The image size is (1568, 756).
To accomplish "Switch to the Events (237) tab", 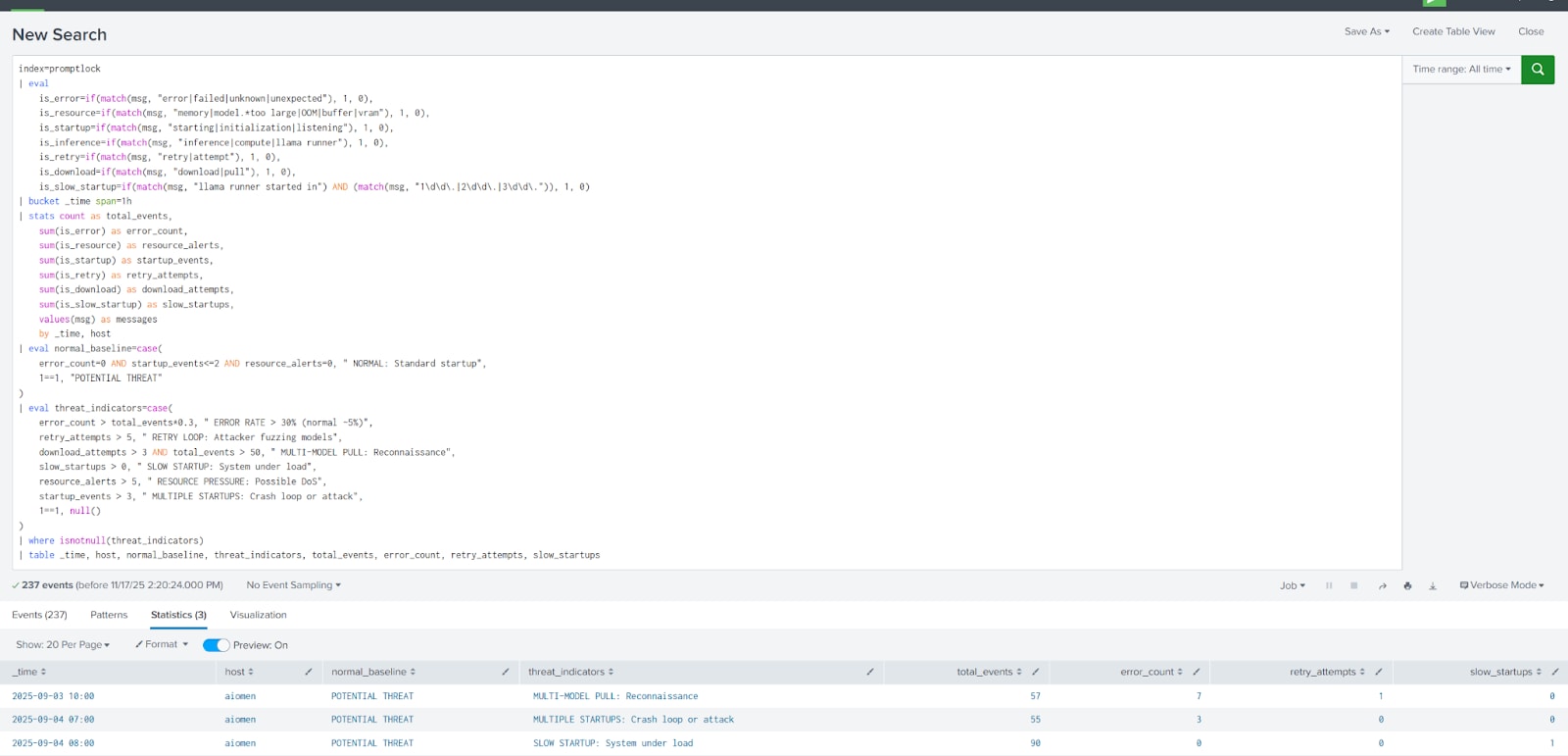I will click(x=39, y=615).
